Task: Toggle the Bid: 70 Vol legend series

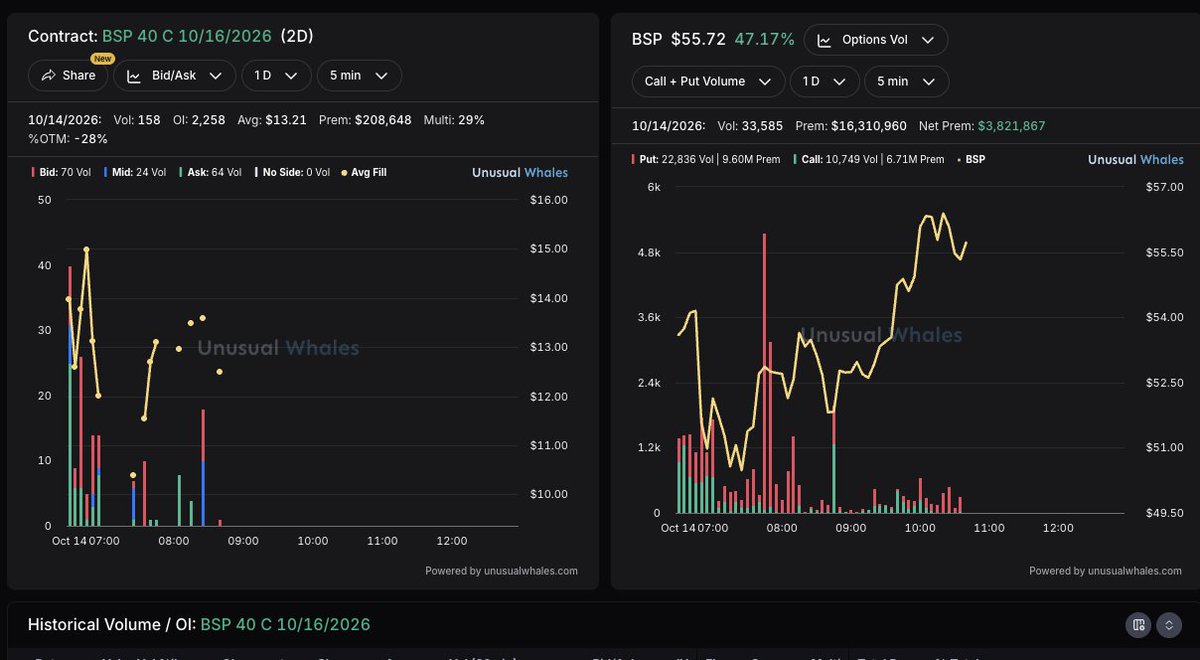Action: point(62,172)
